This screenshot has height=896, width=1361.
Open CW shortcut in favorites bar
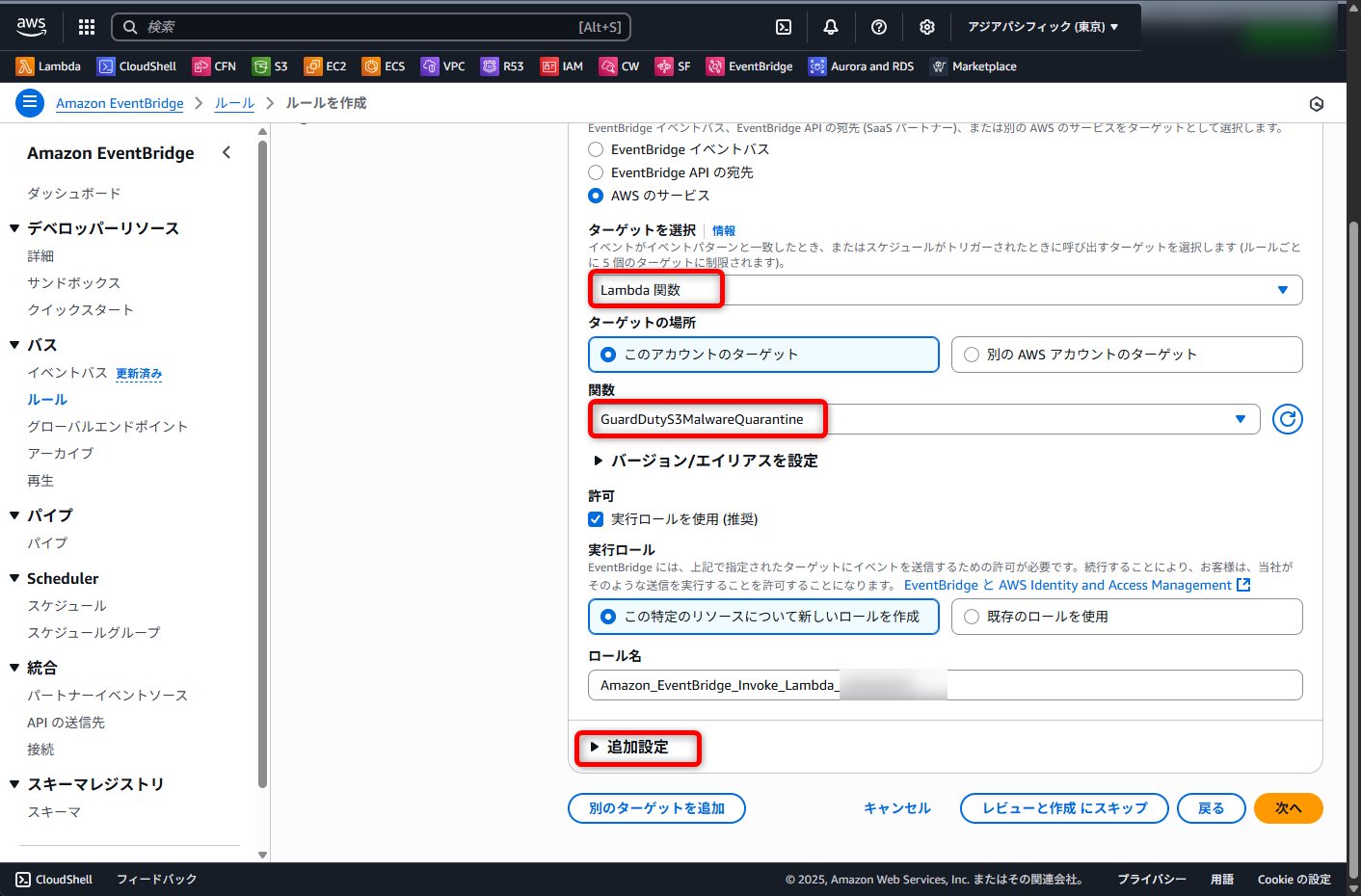coord(620,66)
